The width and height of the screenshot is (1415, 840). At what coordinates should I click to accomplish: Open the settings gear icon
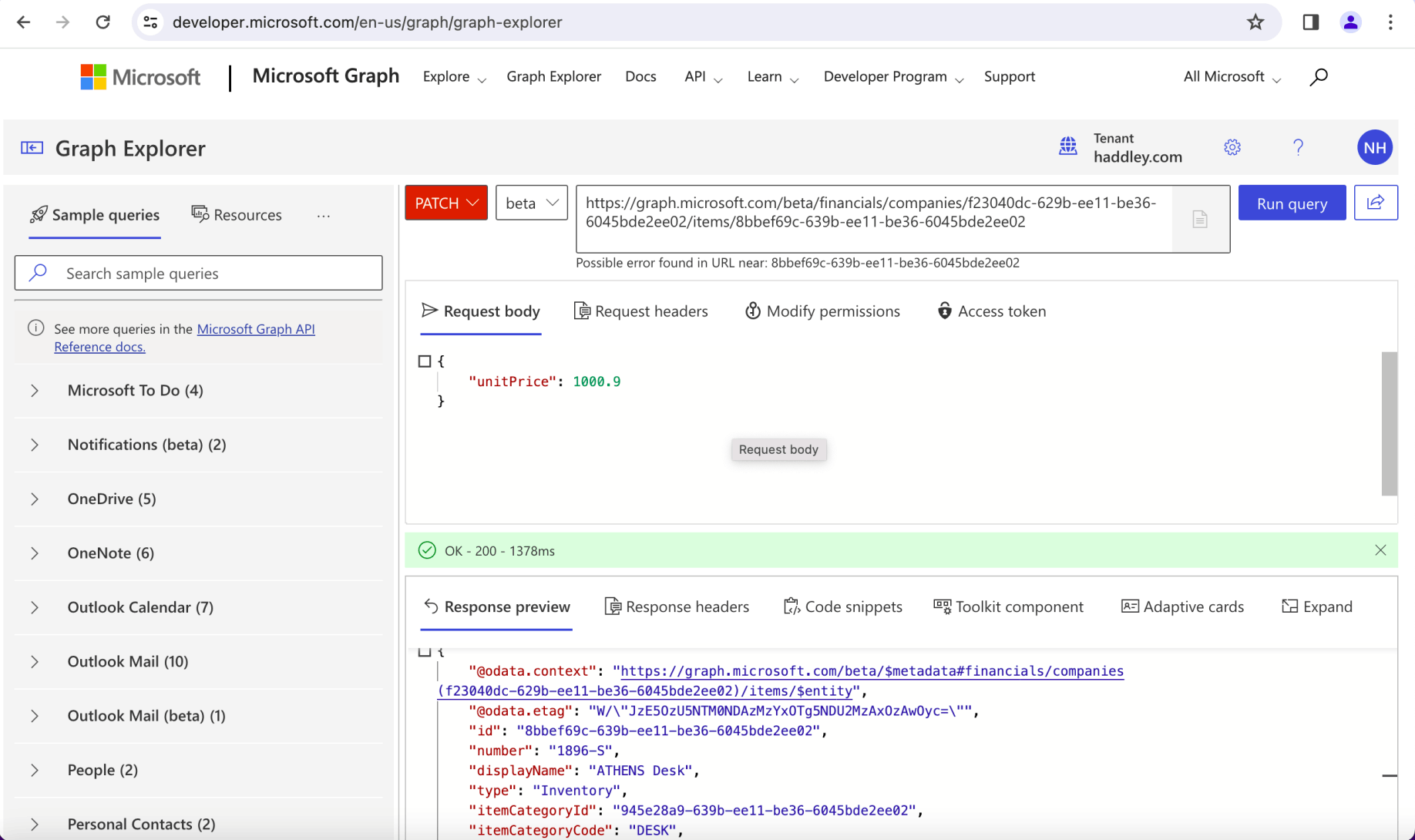coord(1232,147)
